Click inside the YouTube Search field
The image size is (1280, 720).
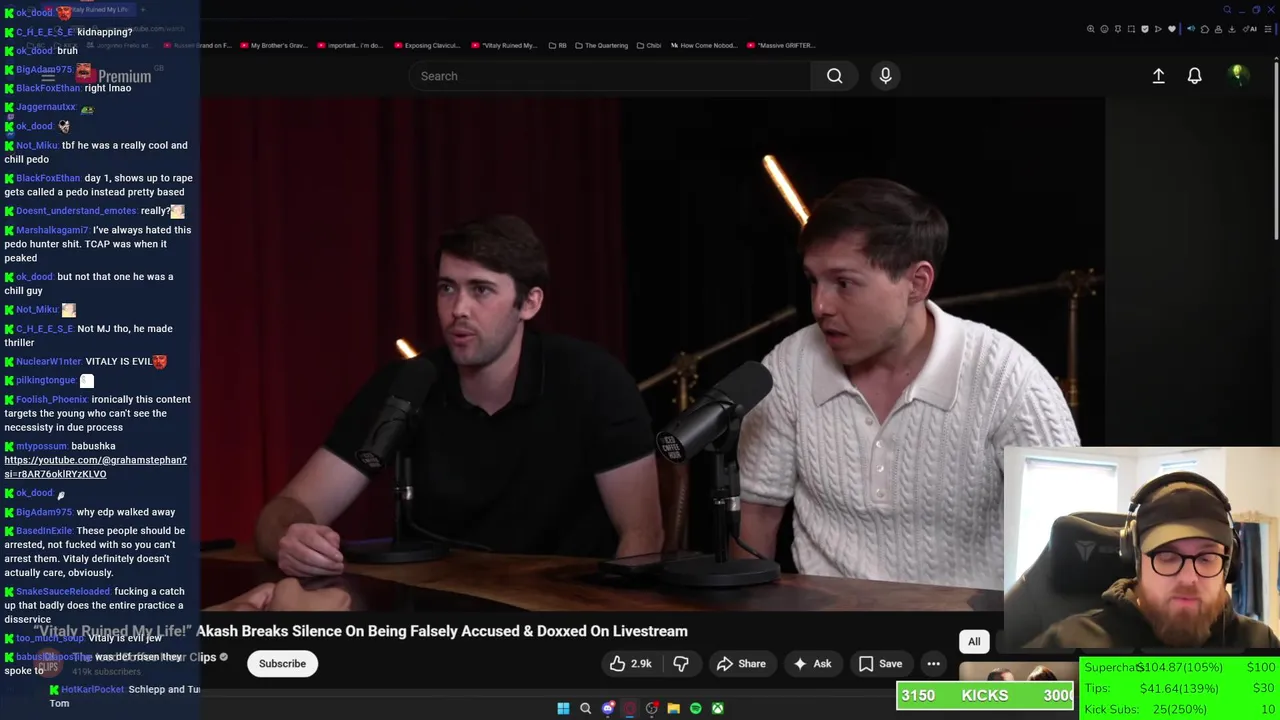(x=610, y=76)
